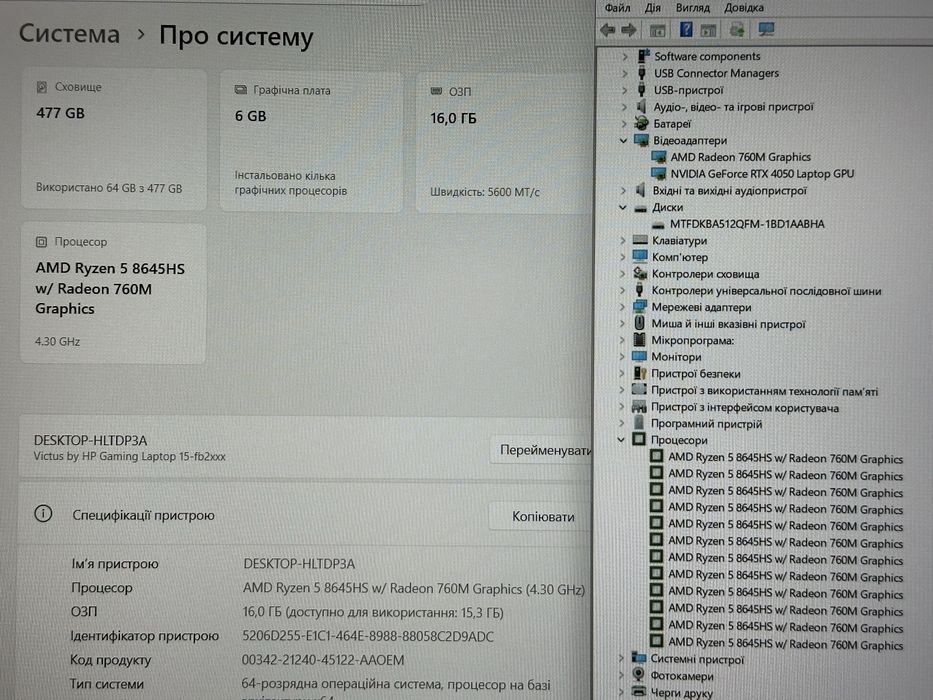
Task: Click the Комп'ютер category icon
Action: point(640,257)
